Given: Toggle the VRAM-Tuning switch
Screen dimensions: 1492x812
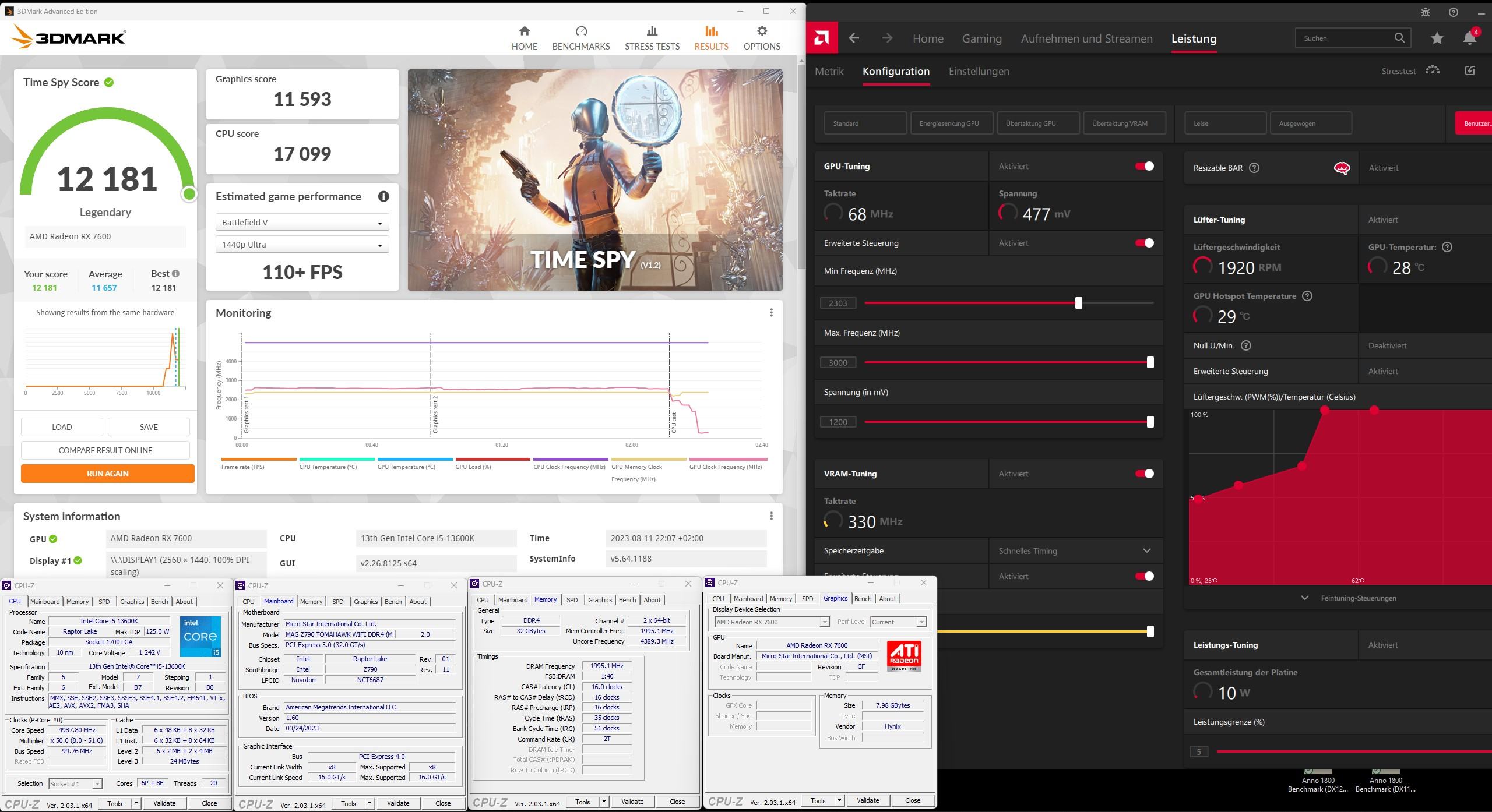Looking at the screenshot, I should pyautogui.click(x=1144, y=474).
